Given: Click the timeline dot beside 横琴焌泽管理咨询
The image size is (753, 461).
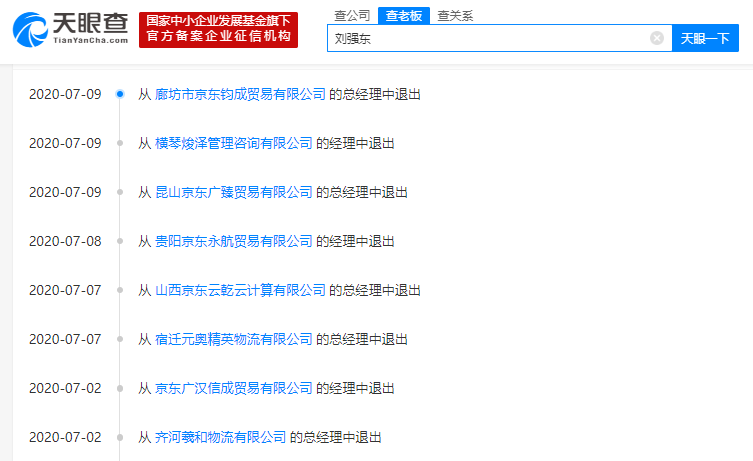Looking at the screenshot, I should [x=120, y=143].
